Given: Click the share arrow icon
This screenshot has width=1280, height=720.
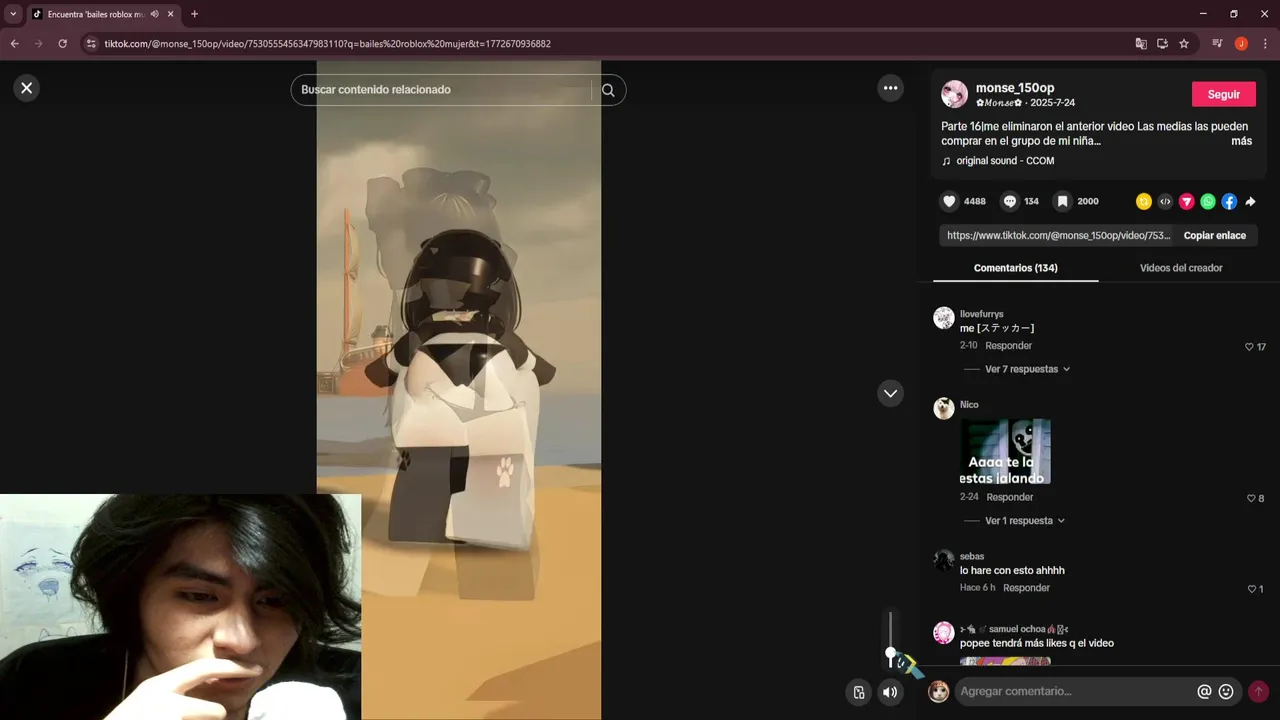Looking at the screenshot, I should pyautogui.click(x=1250, y=201).
